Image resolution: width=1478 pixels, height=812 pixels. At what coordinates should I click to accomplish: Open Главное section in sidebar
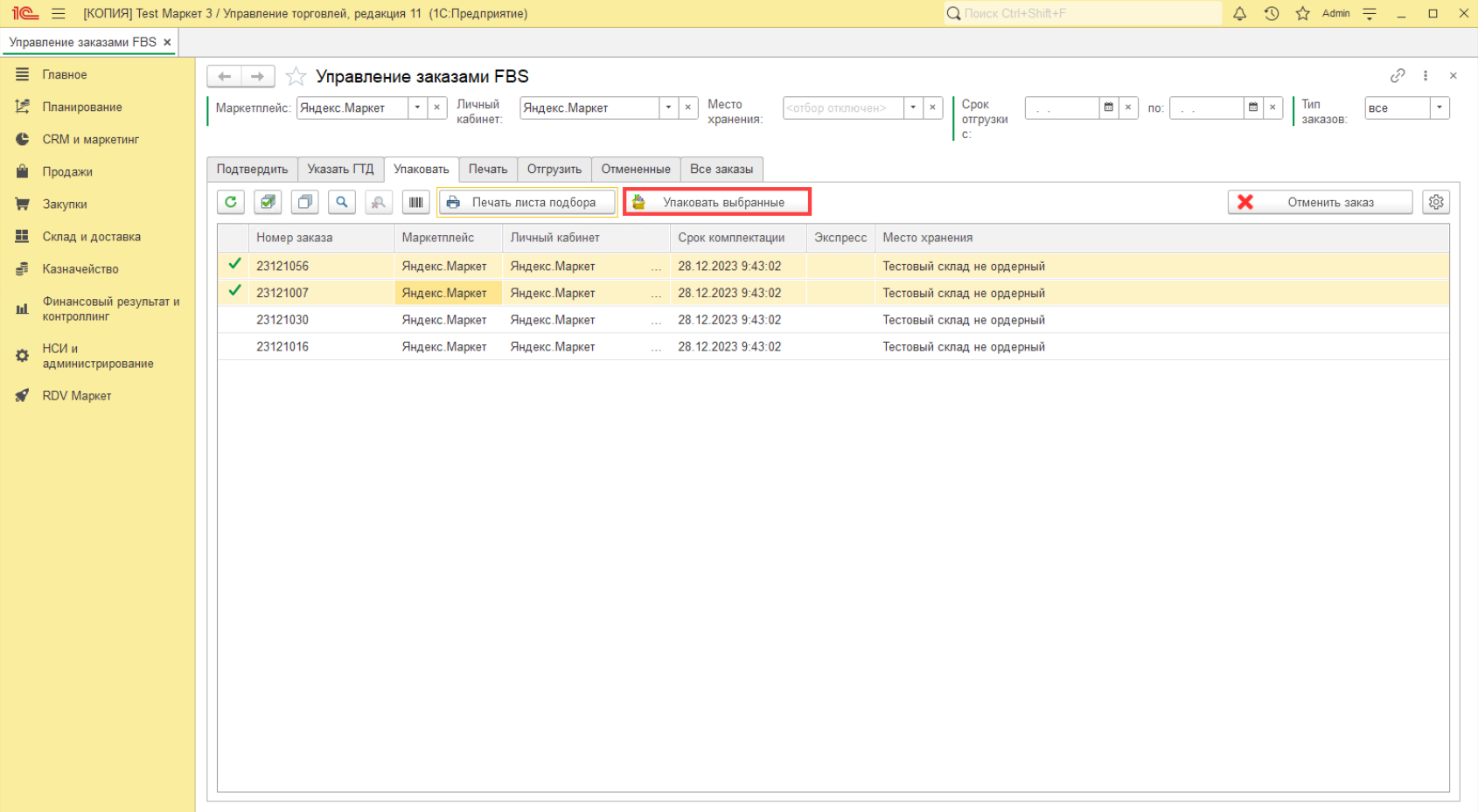coord(65,75)
